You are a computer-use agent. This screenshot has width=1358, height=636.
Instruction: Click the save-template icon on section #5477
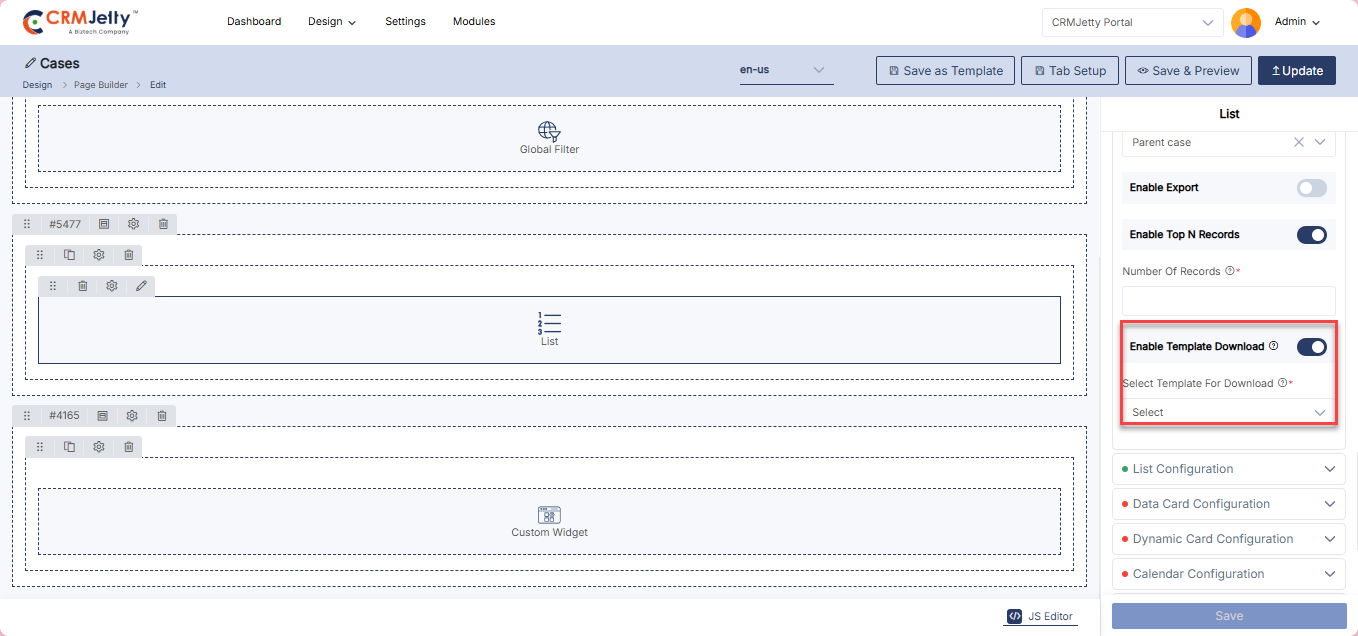pyautogui.click(x=104, y=224)
